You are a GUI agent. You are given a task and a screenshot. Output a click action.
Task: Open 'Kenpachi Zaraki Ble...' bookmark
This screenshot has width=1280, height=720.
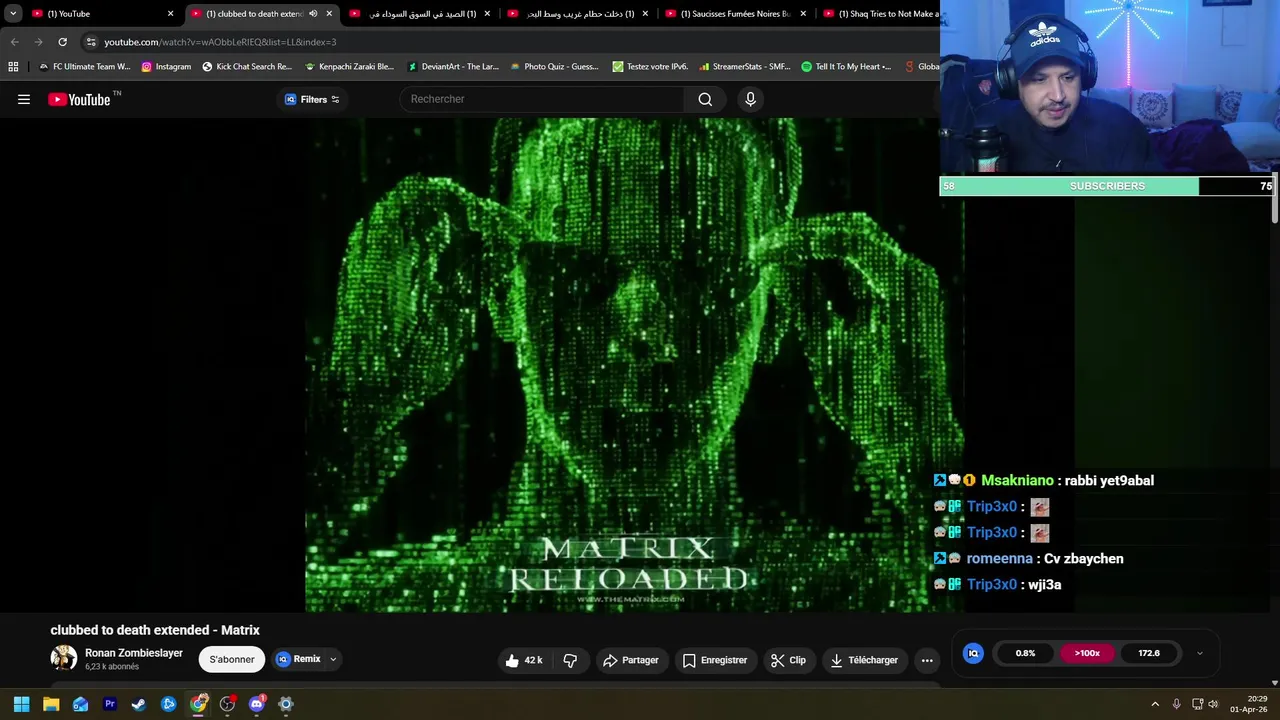tap(349, 67)
